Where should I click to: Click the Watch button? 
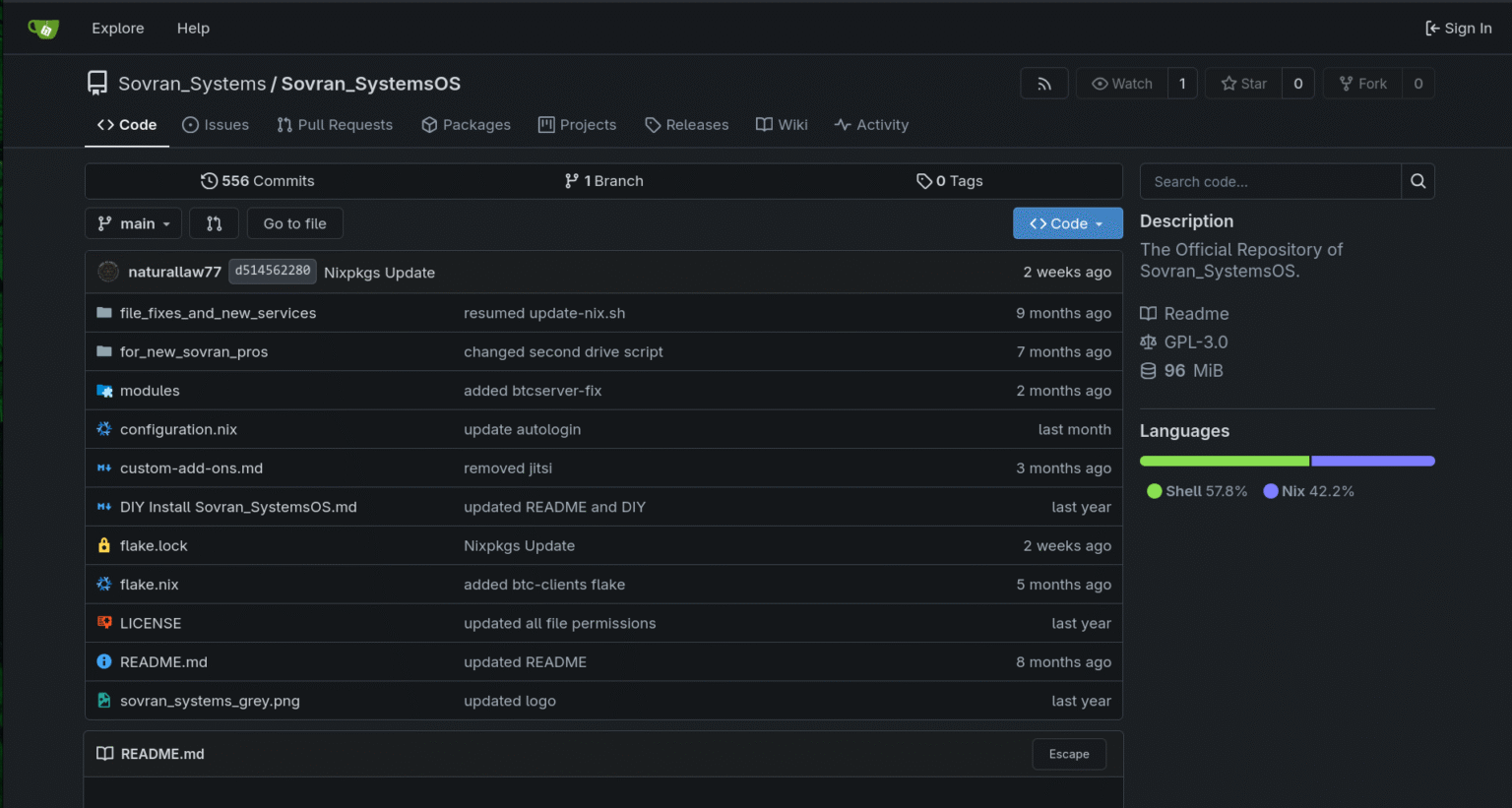[1122, 84]
